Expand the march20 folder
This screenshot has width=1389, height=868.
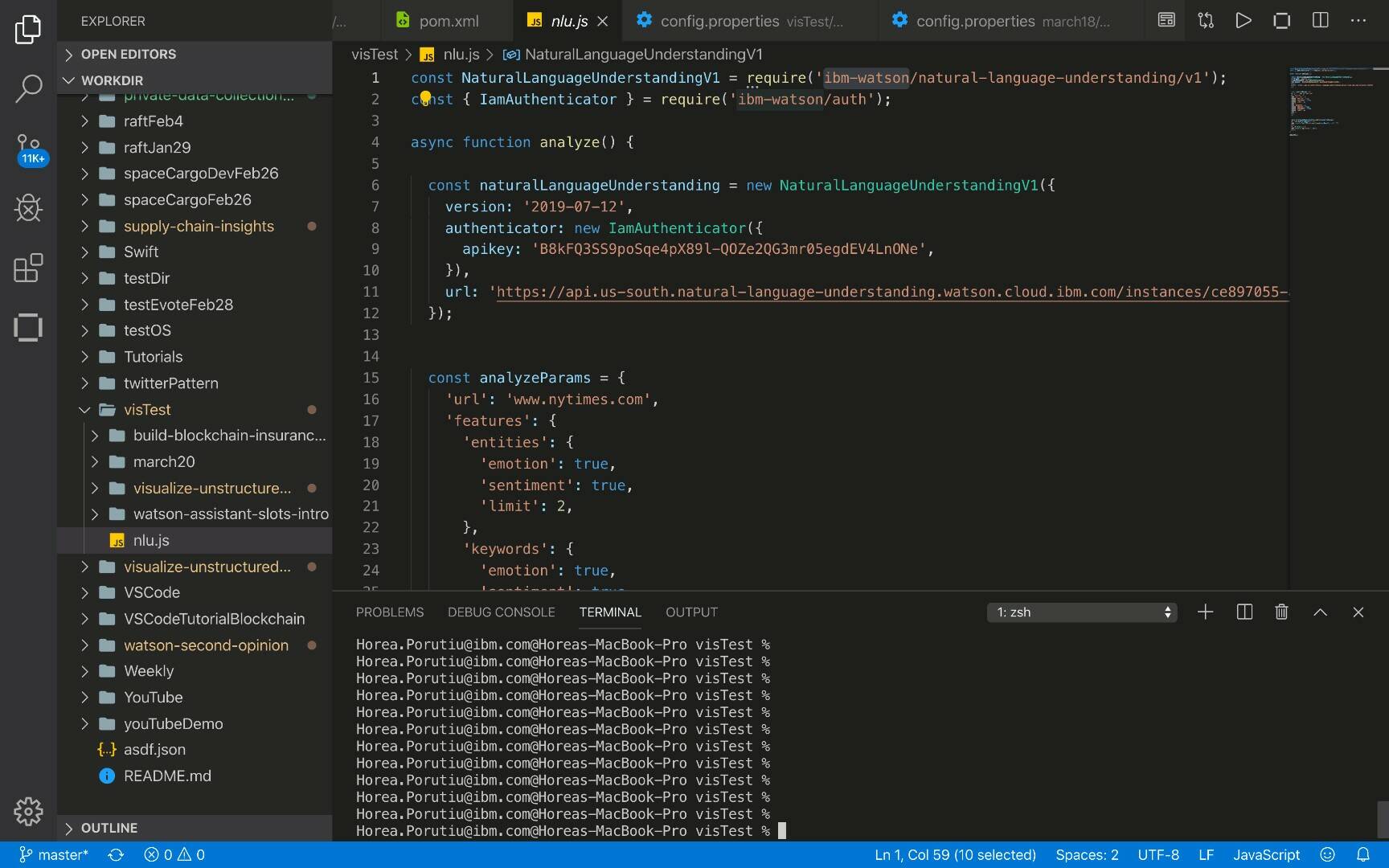point(195,462)
